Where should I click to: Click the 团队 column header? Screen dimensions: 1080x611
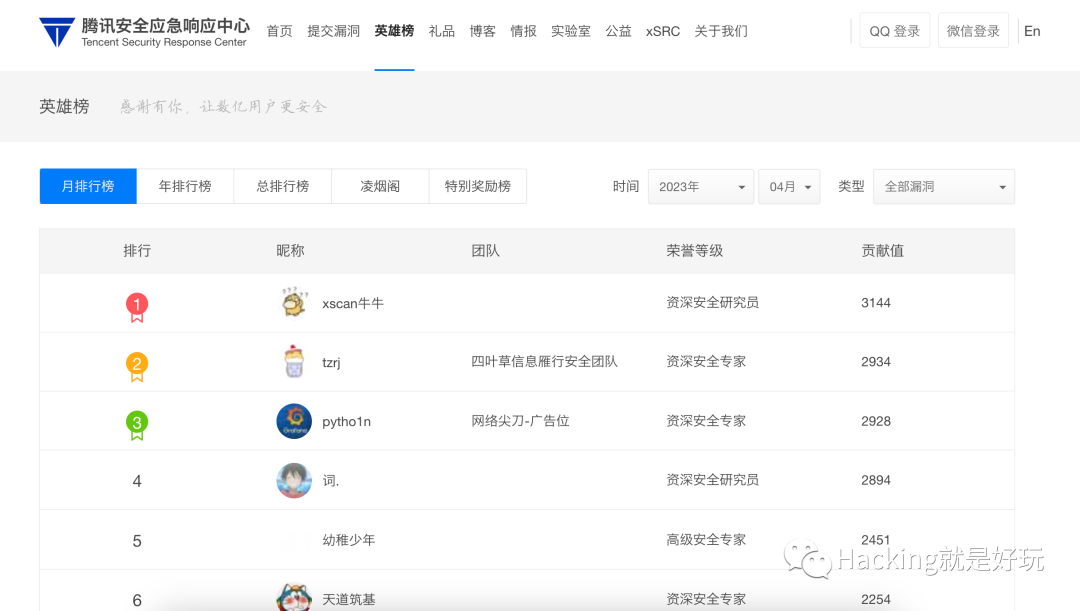pyautogui.click(x=485, y=251)
